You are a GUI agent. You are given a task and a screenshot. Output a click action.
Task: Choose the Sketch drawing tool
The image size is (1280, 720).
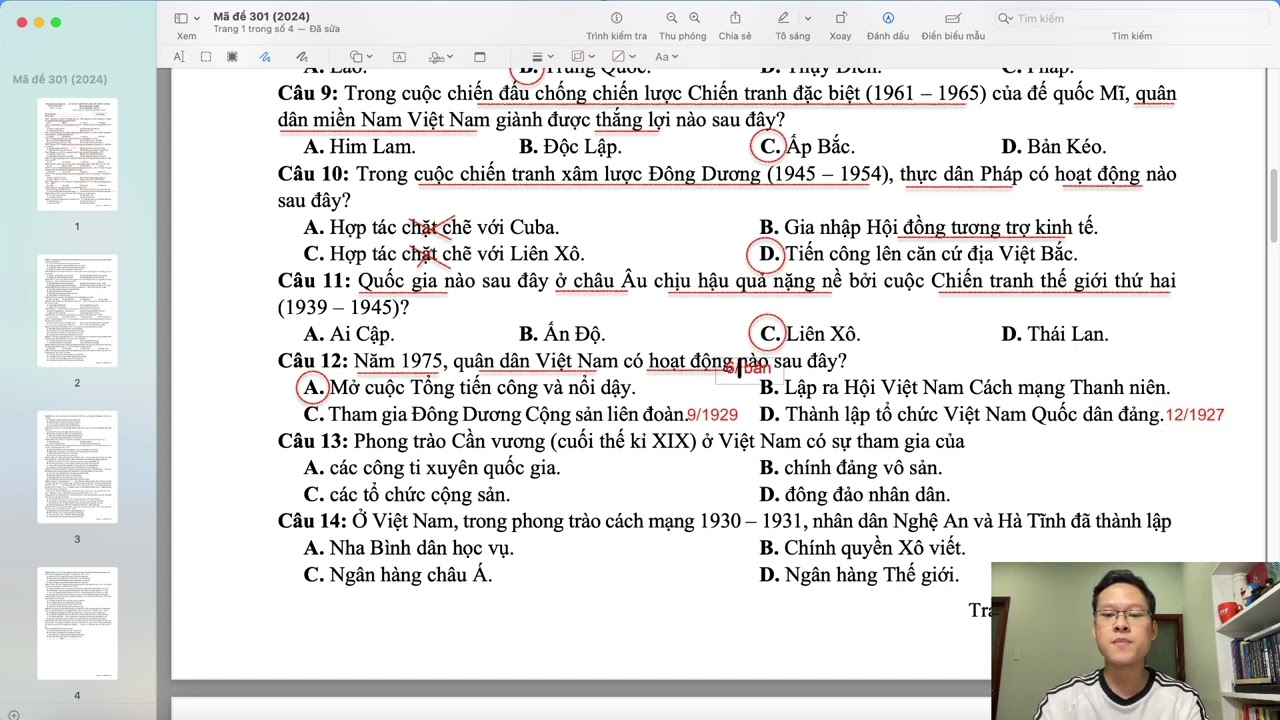265,57
